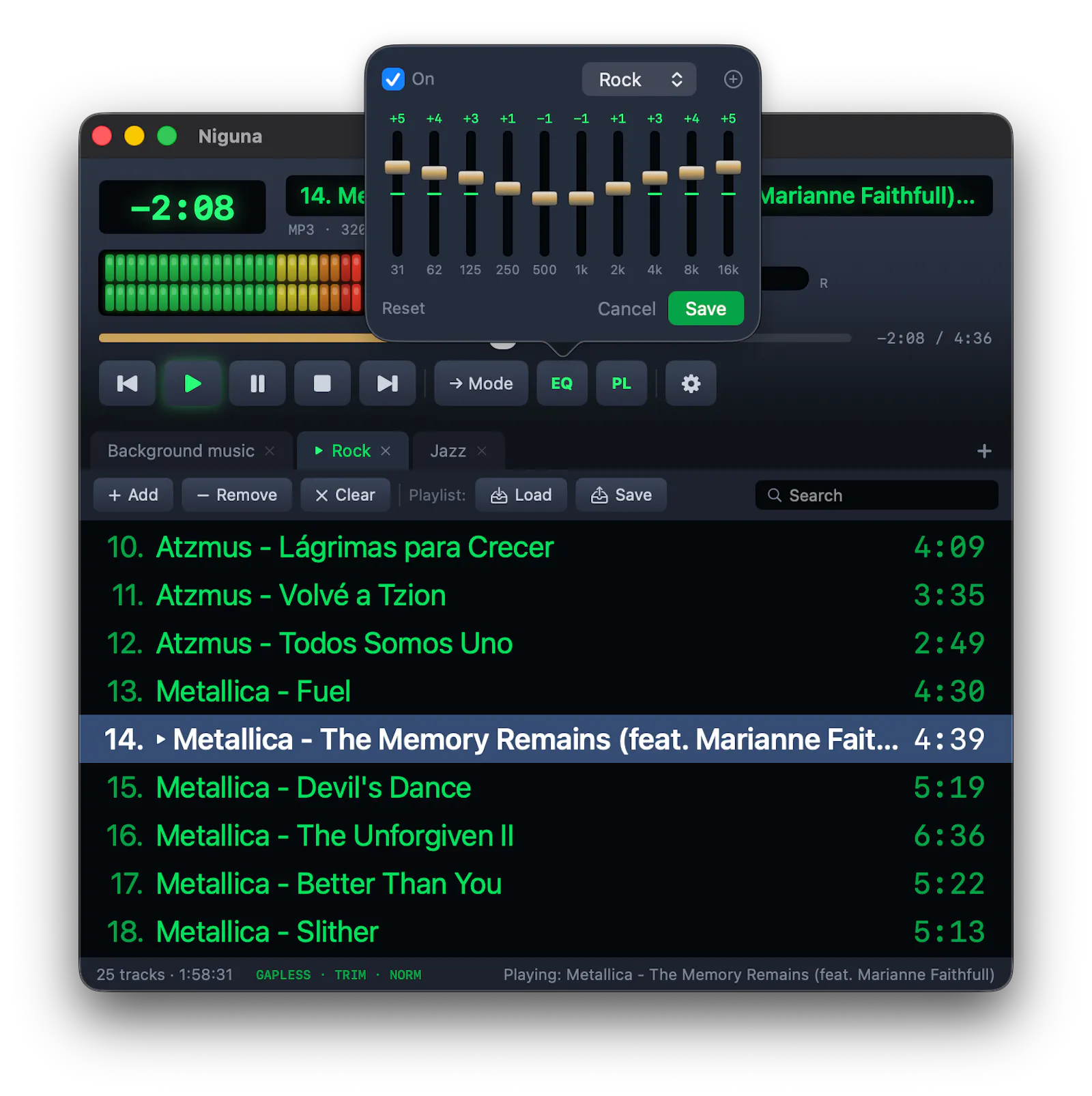This screenshot has height=1096, width=1092.
Task: Select track 17 Better Than You
Action: [x=546, y=884]
